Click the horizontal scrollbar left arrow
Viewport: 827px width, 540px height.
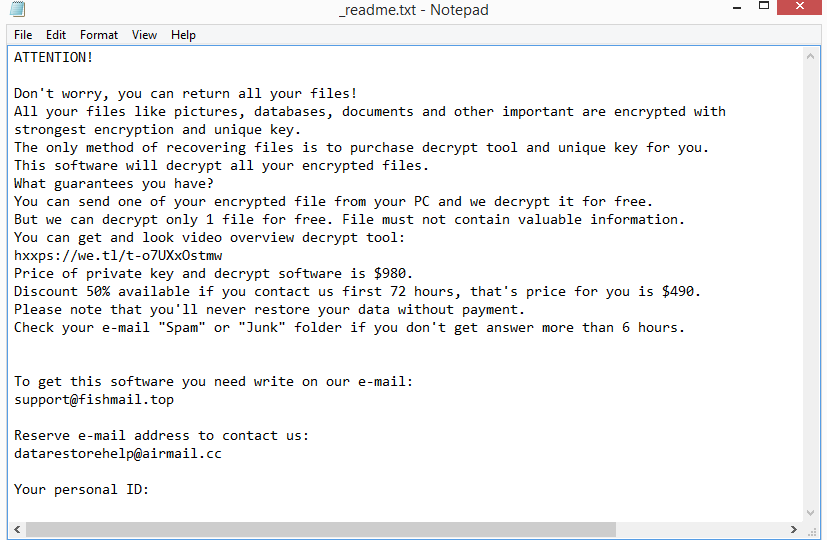[15, 530]
